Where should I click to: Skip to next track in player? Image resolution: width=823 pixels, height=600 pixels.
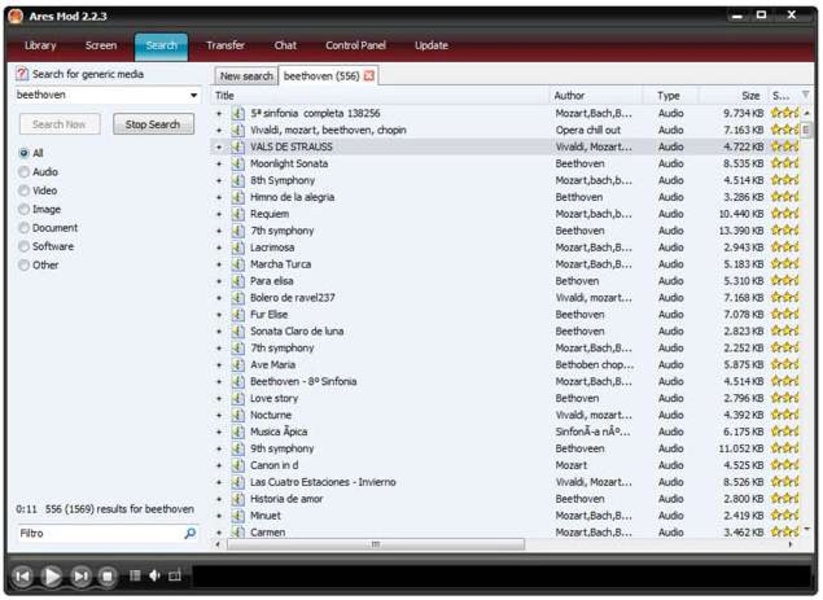pyautogui.click(x=82, y=576)
